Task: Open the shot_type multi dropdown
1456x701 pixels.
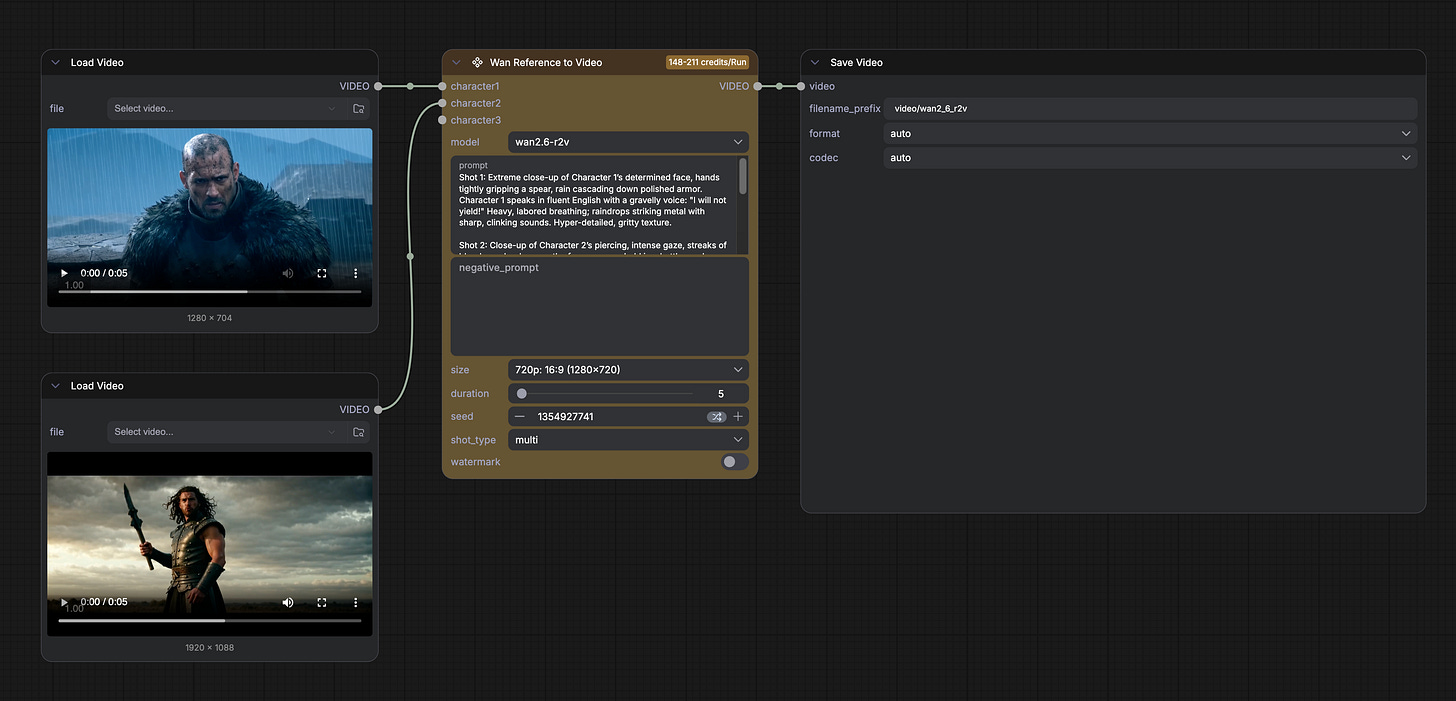Action: 627,440
